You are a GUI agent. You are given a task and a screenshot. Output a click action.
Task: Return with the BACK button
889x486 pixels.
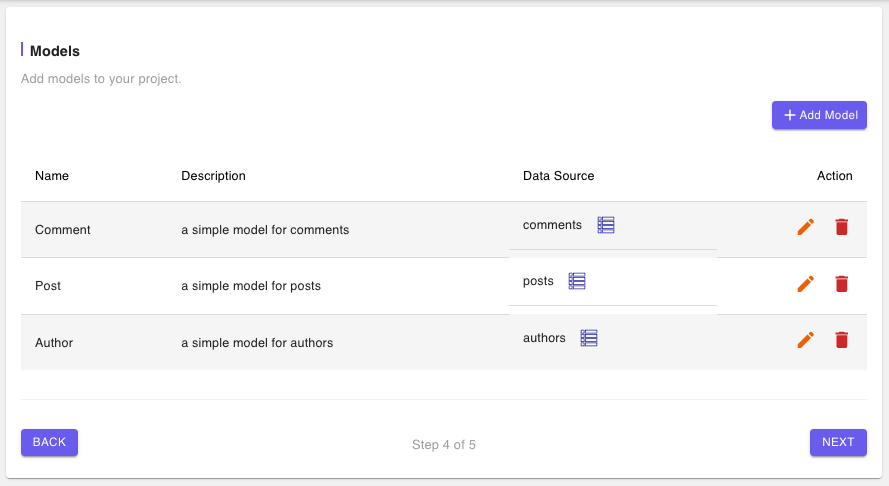[x=49, y=442]
